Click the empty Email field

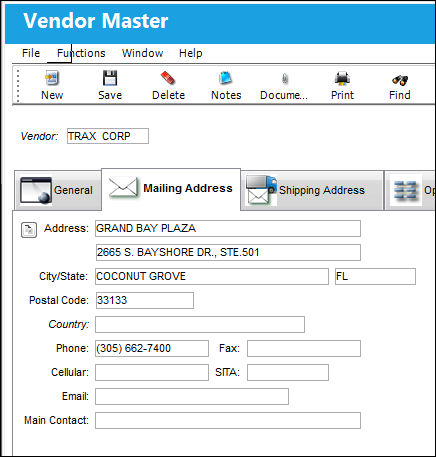click(192, 396)
